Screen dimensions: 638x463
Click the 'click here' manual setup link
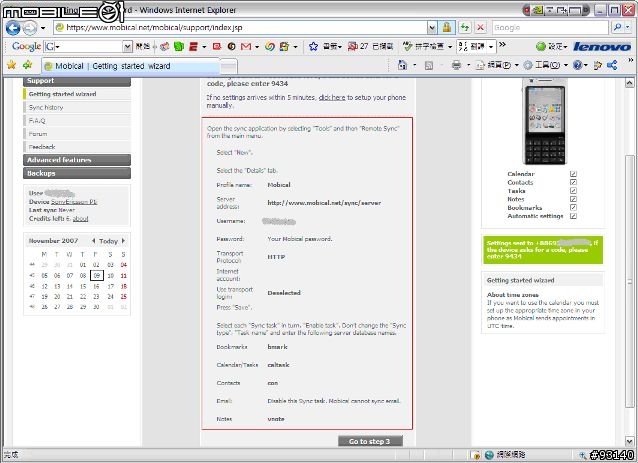[x=332, y=98]
